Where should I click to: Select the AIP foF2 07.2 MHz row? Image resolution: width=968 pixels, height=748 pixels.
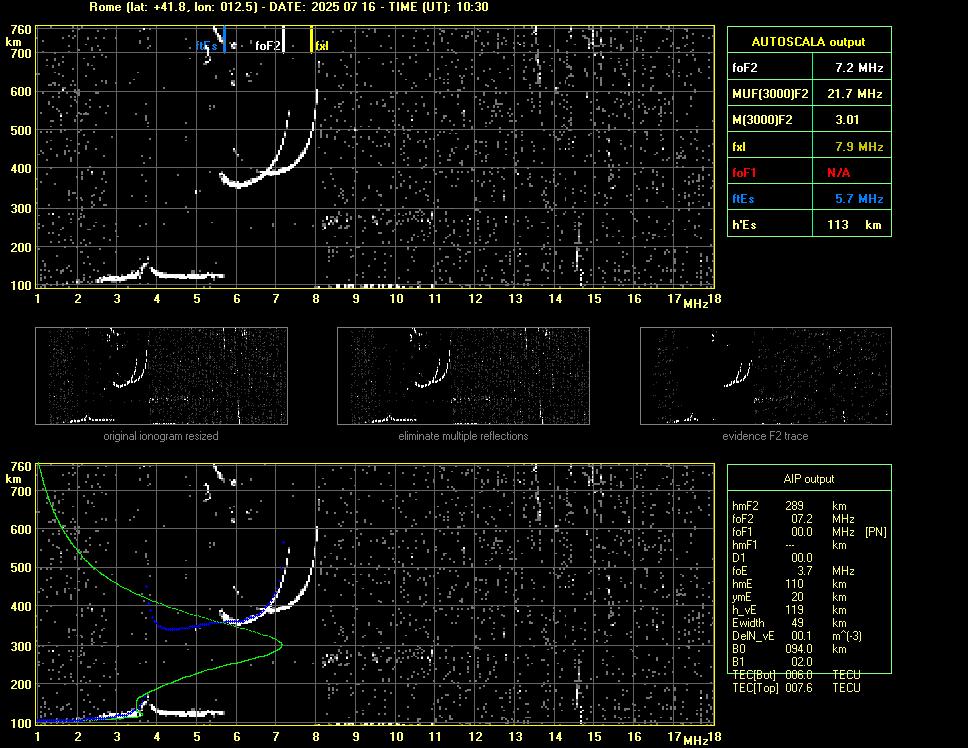[793, 518]
